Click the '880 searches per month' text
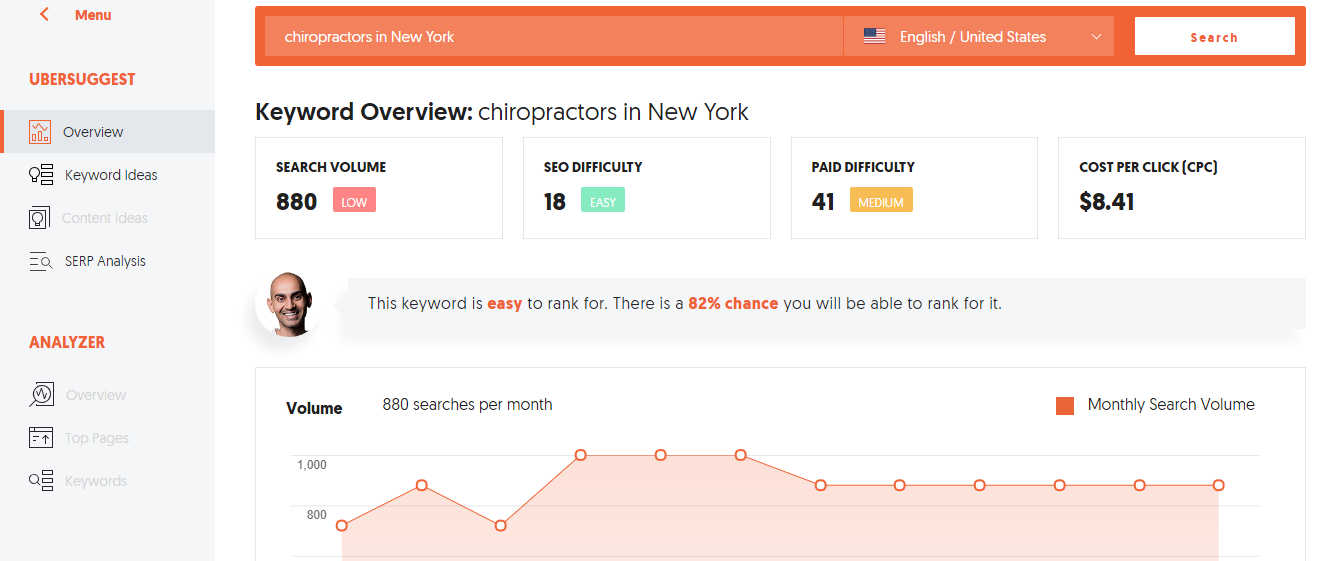1317x561 pixels. (x=467, y=405)
